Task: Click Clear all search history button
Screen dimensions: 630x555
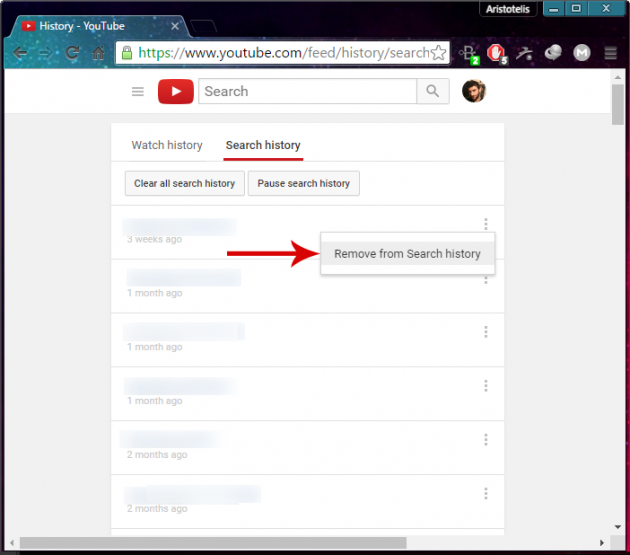Action: coord(185,184)
